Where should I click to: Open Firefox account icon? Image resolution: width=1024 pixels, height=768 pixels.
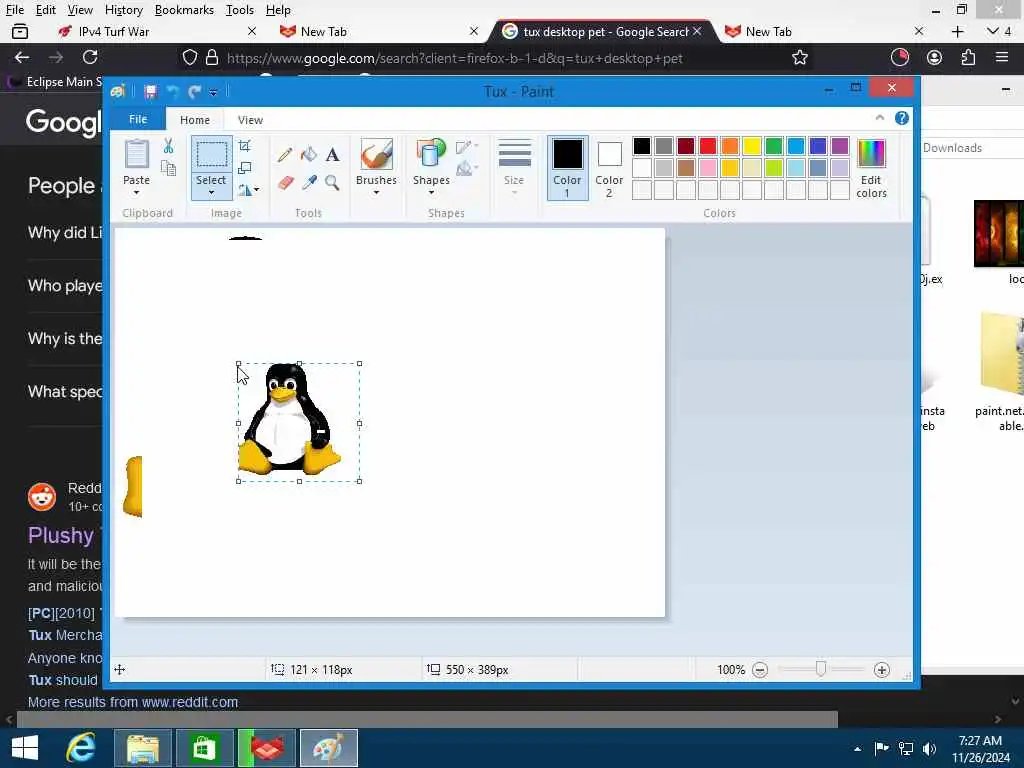click(x=935, y=57)
